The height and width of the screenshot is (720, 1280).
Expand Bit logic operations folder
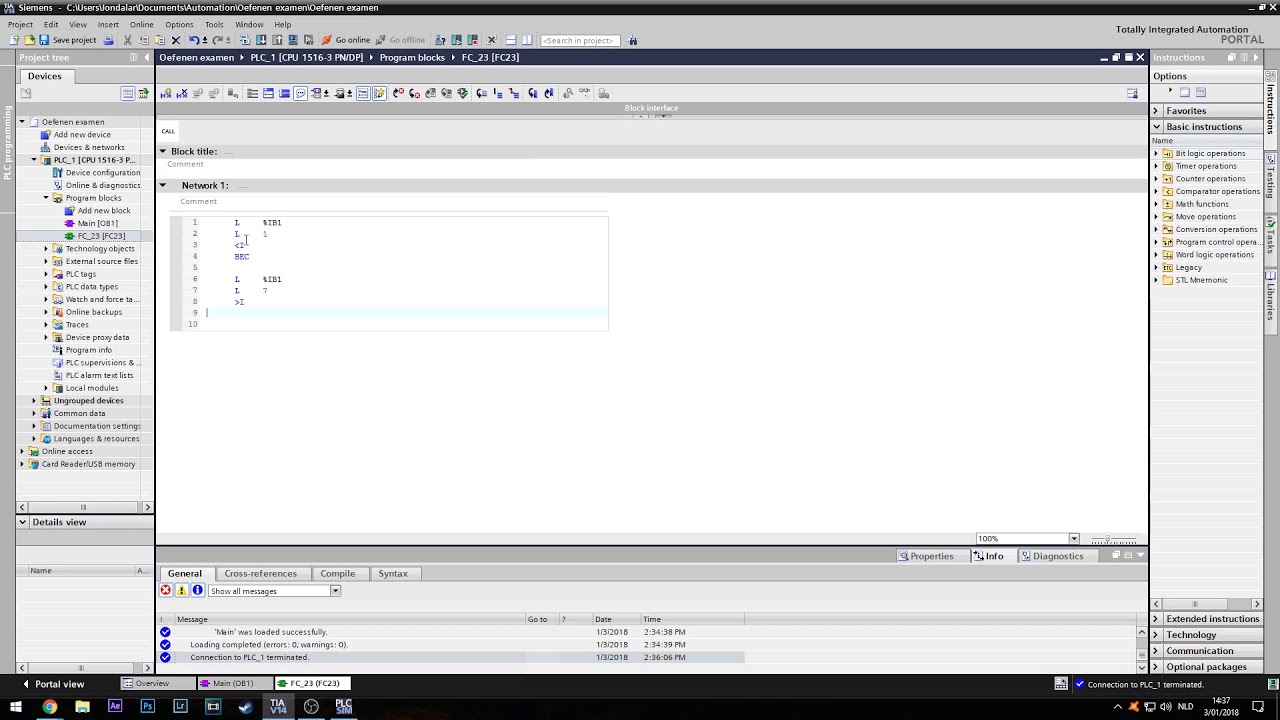point(1157,154)
